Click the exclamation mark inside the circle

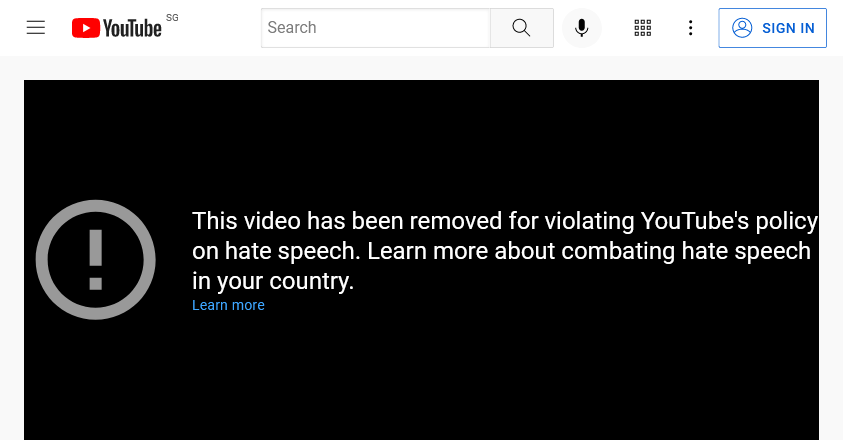pos(96,260)
